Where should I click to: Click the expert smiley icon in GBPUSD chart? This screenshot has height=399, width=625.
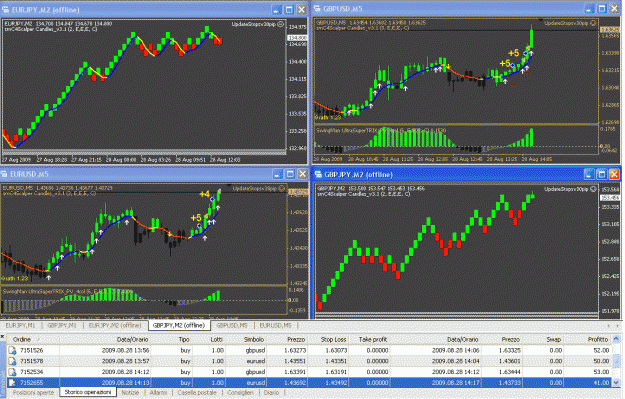[593, 23]
